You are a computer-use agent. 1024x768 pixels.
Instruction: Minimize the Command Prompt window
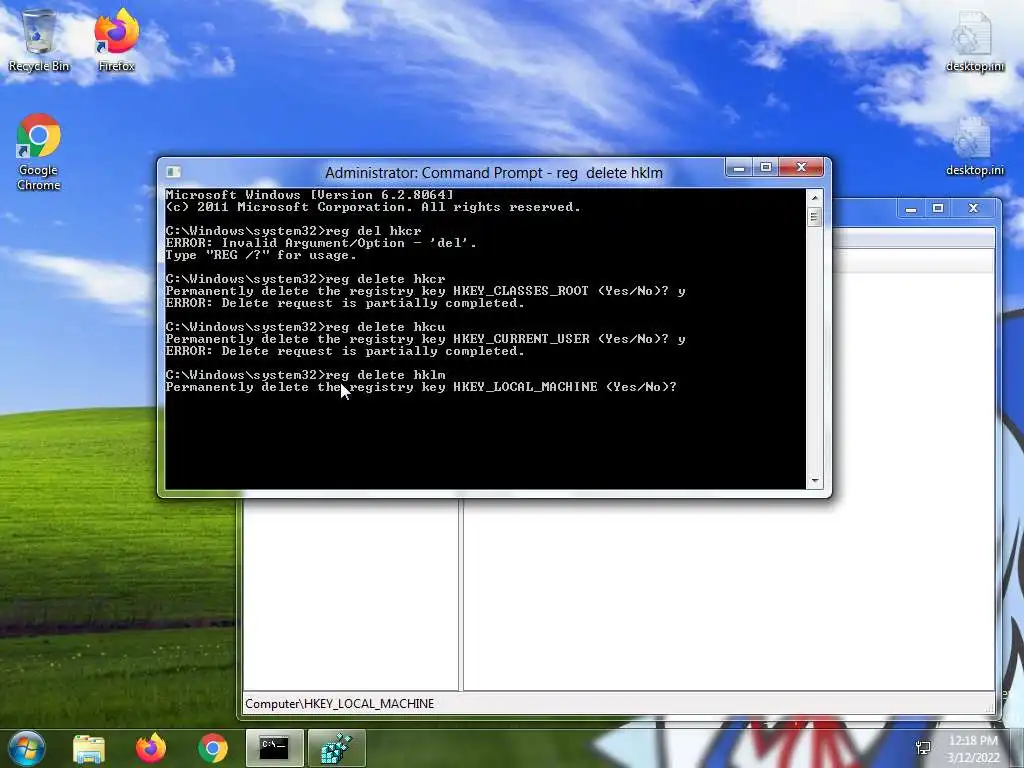pos(739,168)
